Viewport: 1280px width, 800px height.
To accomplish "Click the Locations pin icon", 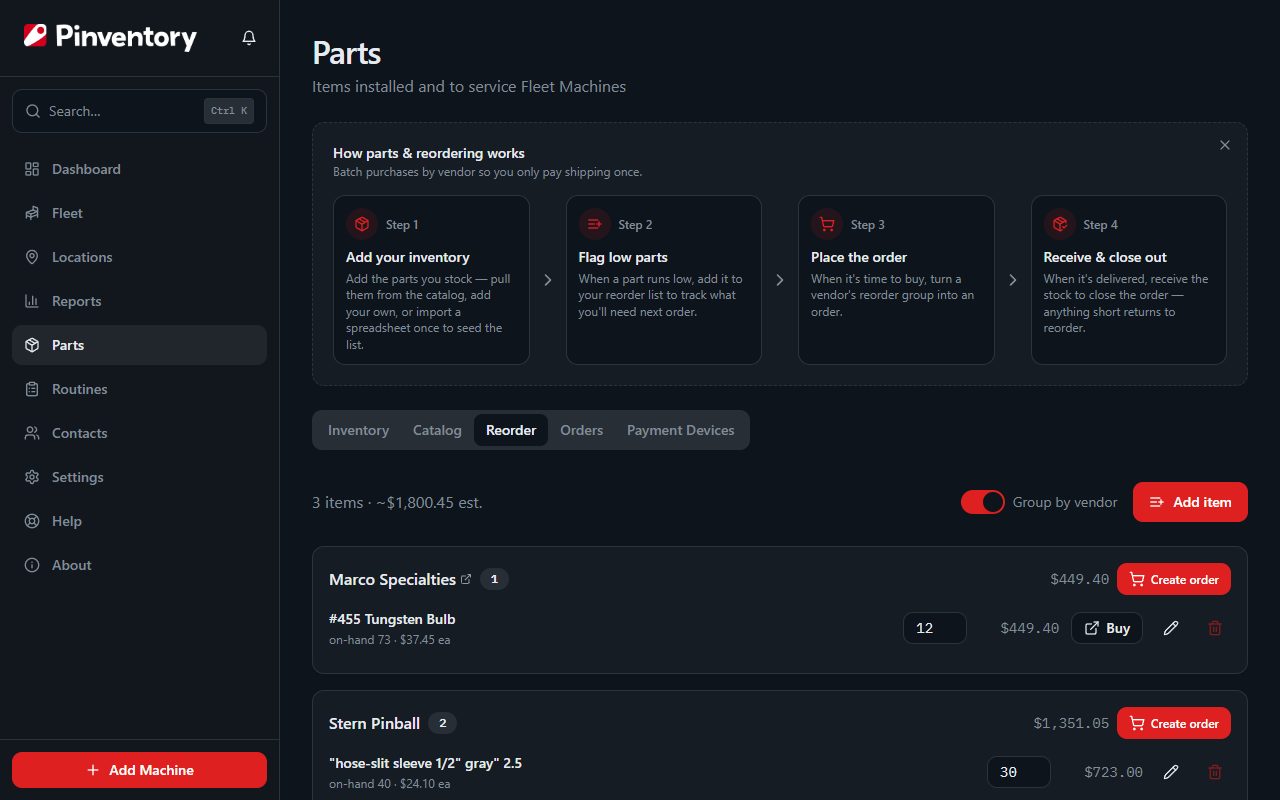I will click(32, 257).
